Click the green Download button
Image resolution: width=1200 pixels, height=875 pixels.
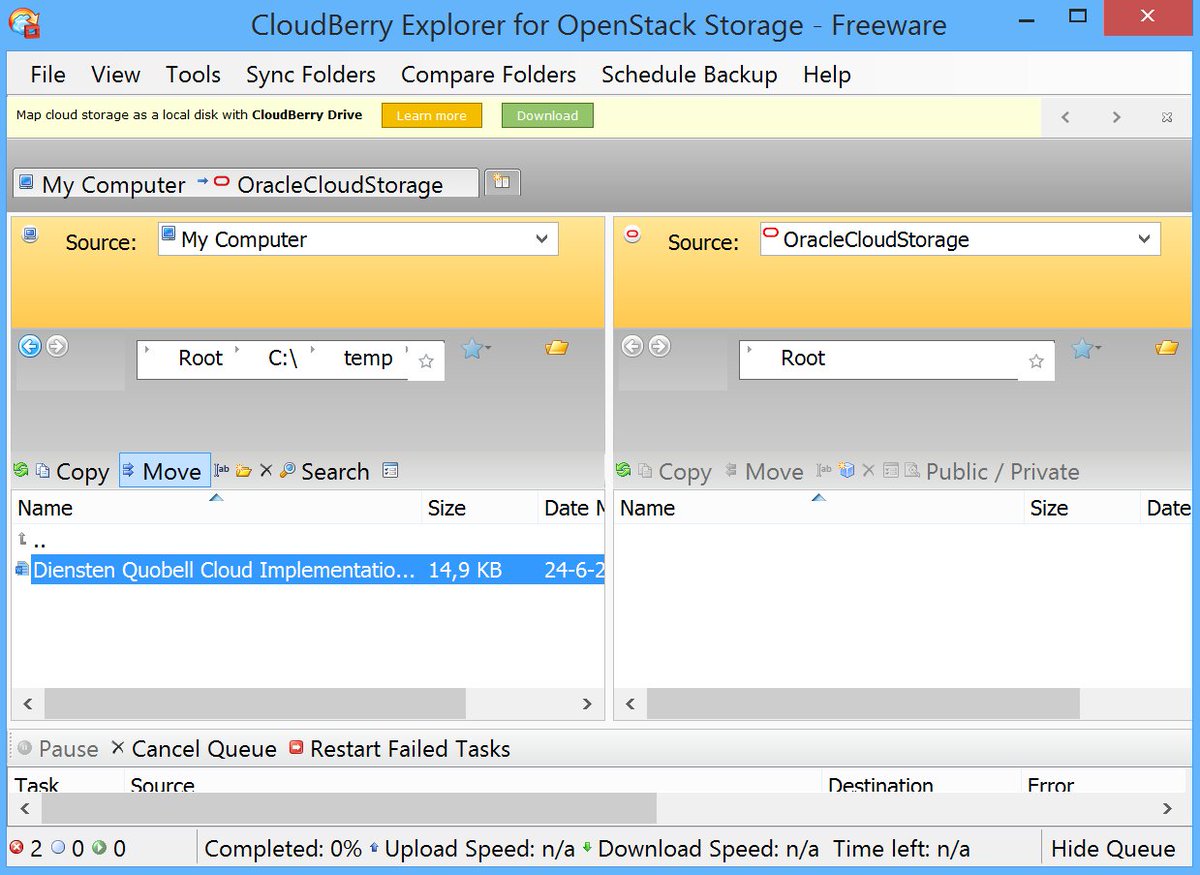pyautogui.click(x=547, y=116)
